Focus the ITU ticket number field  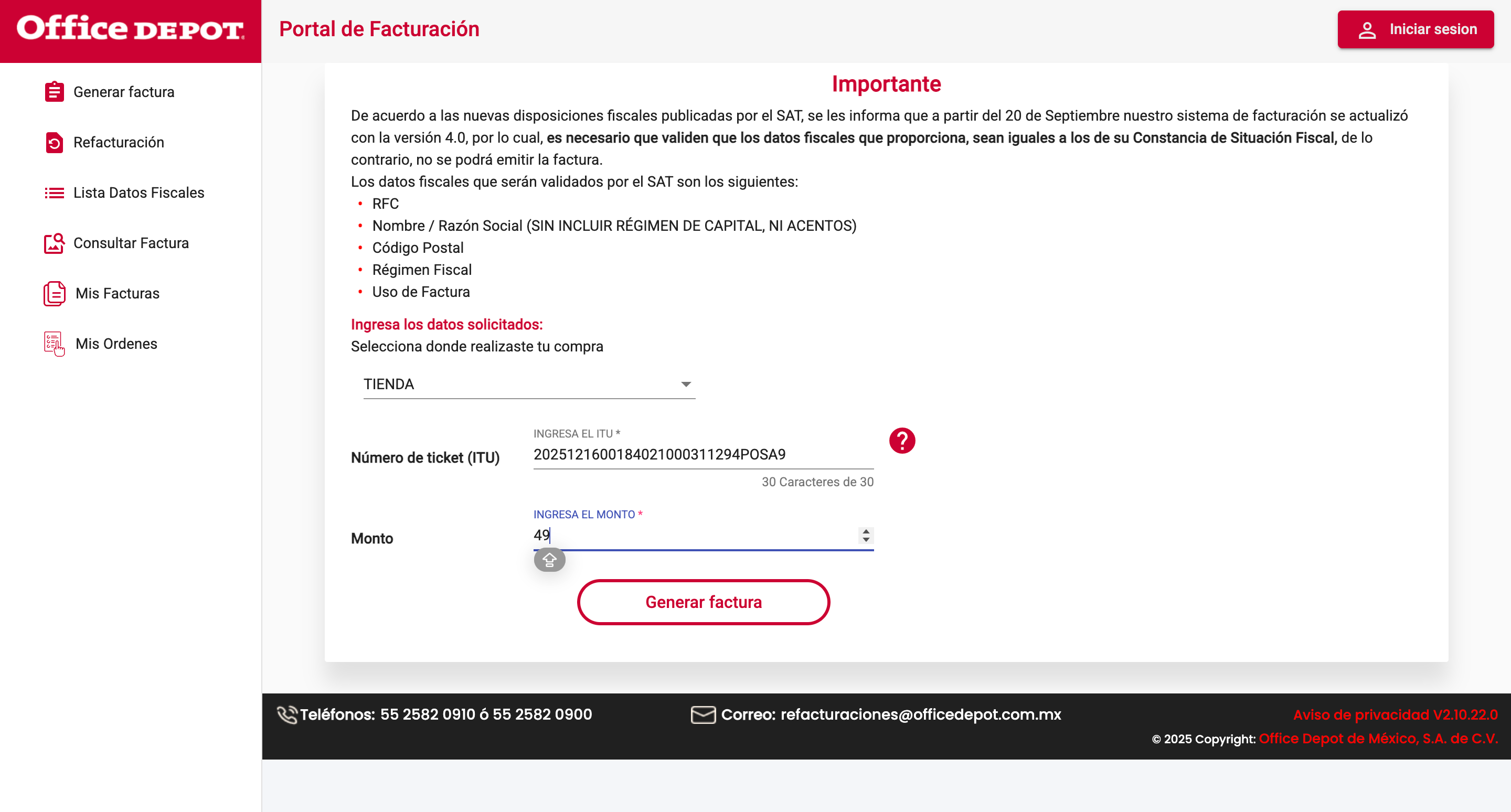coord(703,454)
